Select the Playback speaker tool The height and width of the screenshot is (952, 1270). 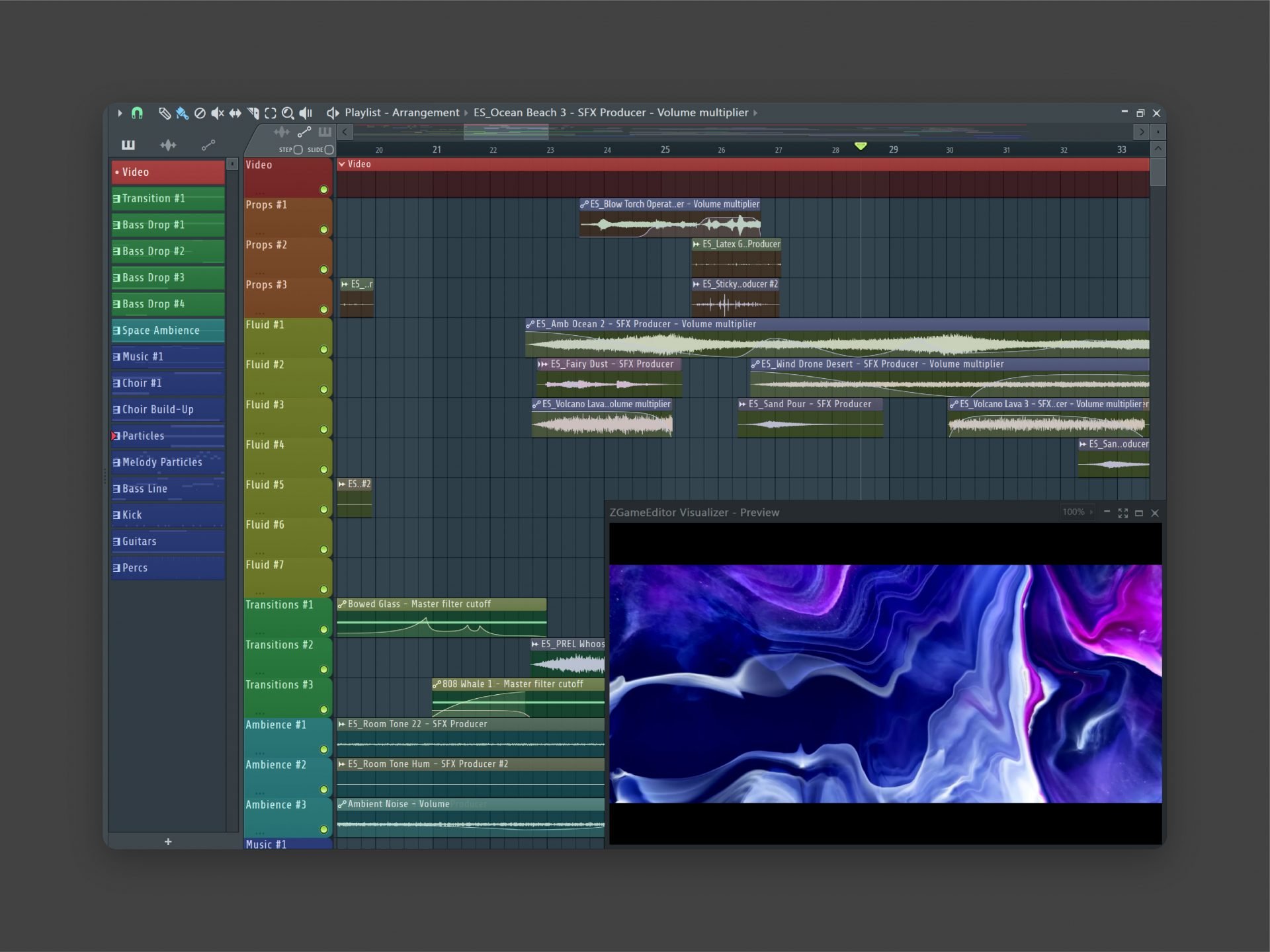coord(306,113)
